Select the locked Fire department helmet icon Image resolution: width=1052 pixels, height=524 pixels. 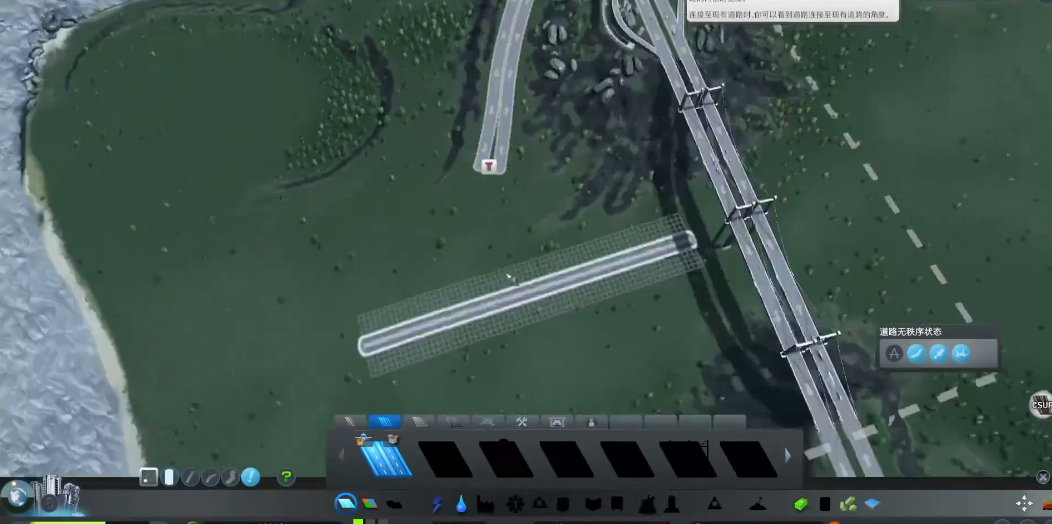pyautogui.click(x=539, y=503)
